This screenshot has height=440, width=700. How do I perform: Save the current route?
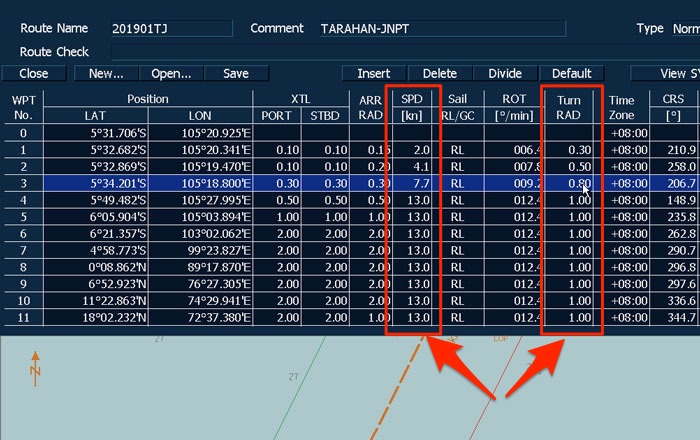point(236,73)
